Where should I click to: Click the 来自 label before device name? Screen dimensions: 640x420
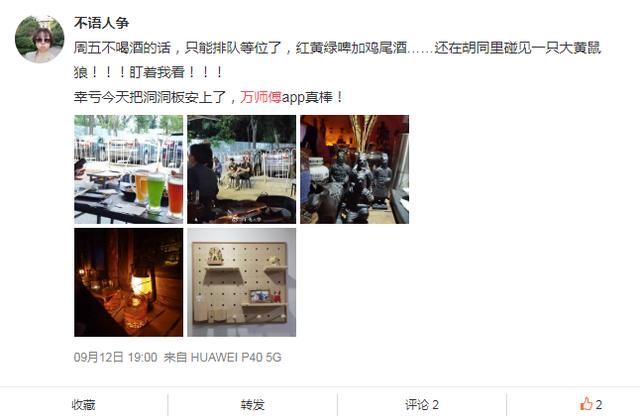pos(175,358)
